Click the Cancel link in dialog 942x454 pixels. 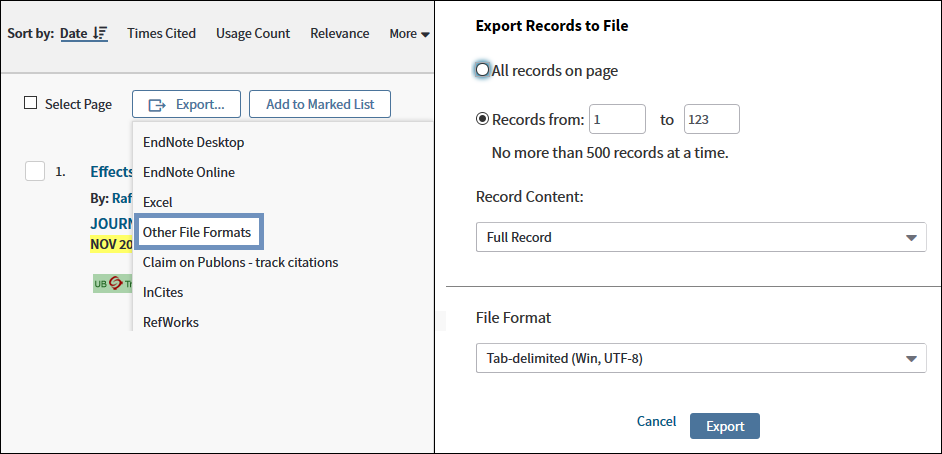point(656,422)
